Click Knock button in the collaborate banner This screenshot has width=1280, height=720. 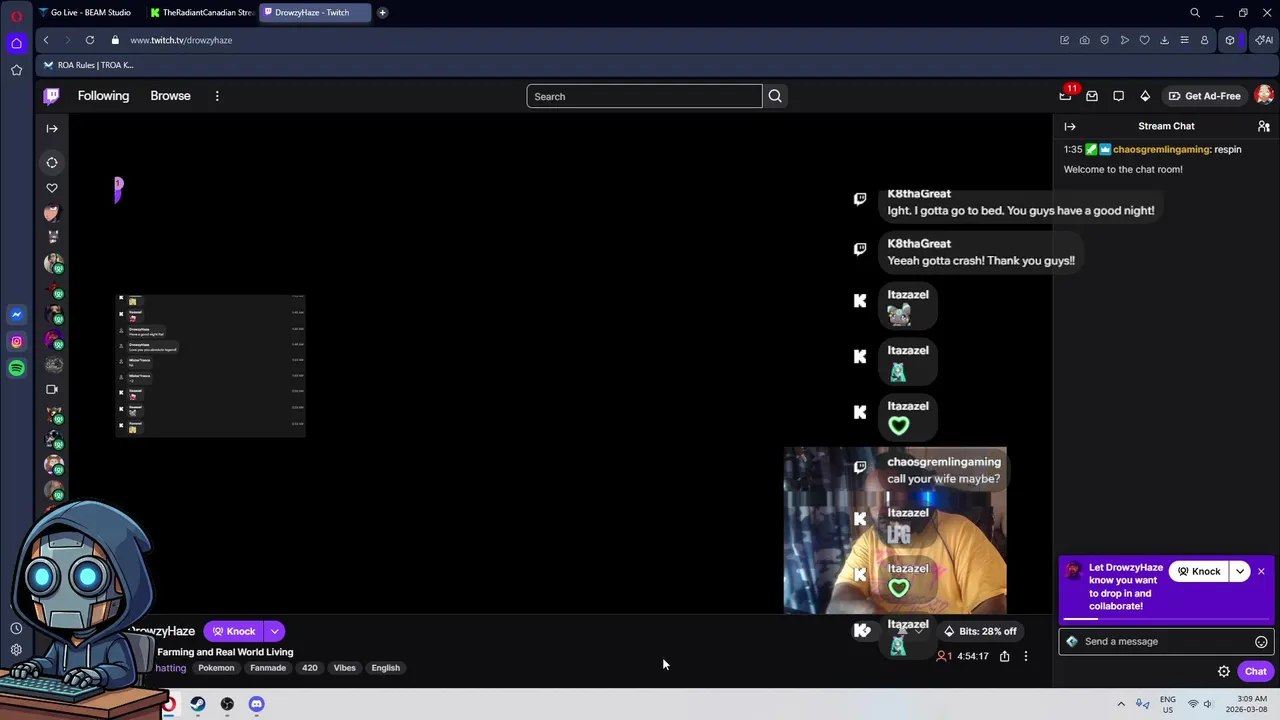pyautogui.click(x=1199, y=571)
